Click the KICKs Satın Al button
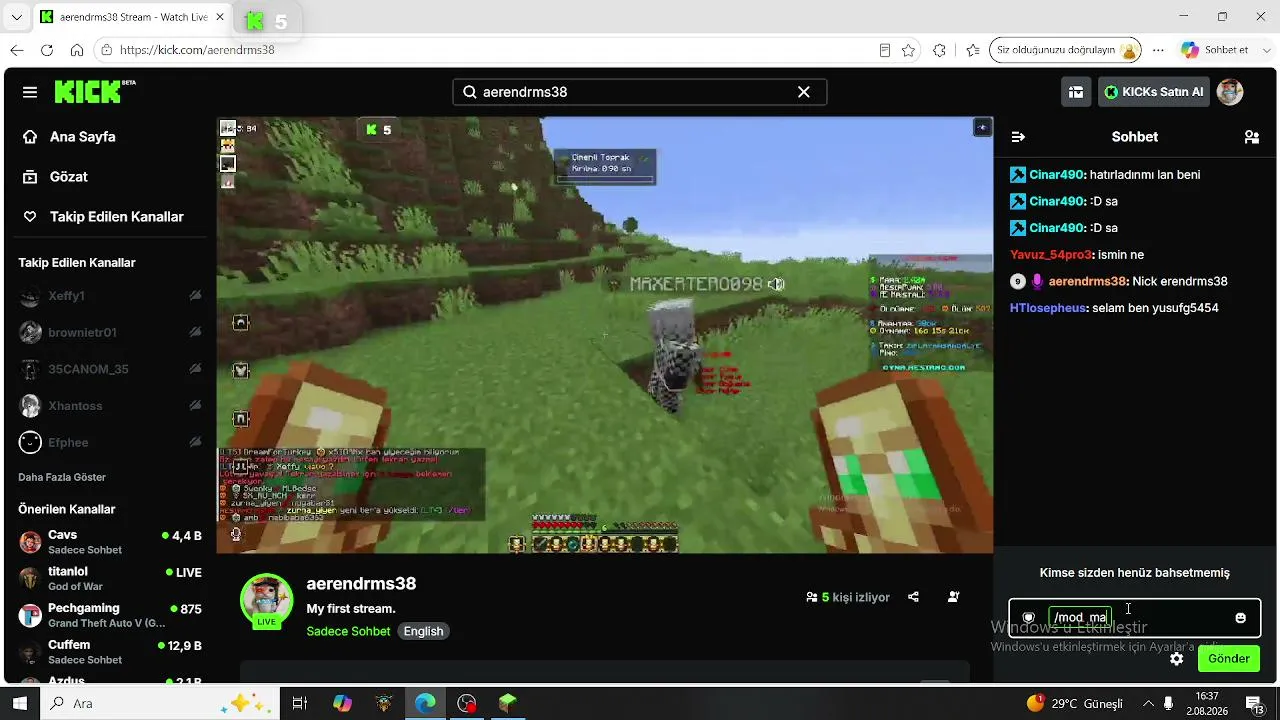 (1153, 92)
